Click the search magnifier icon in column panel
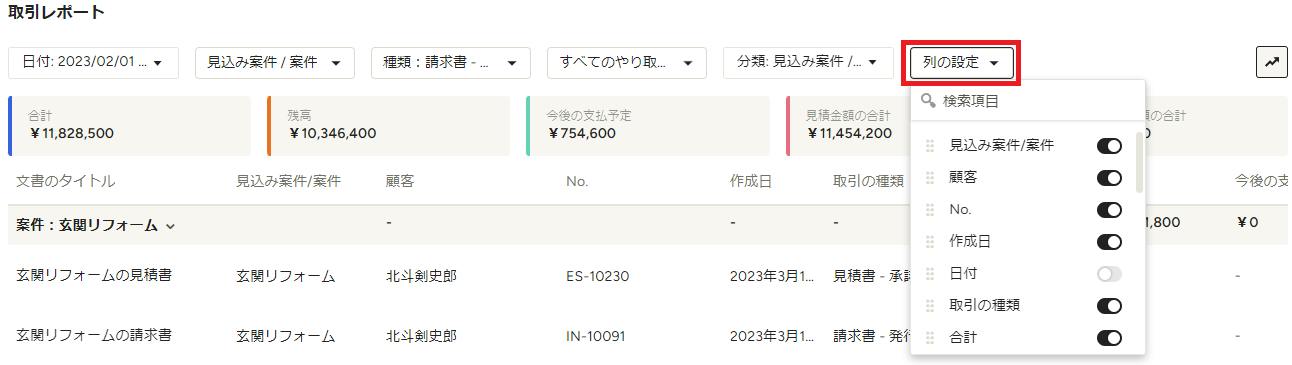The width and height of the screenshot is (1292, 365). 928,101
